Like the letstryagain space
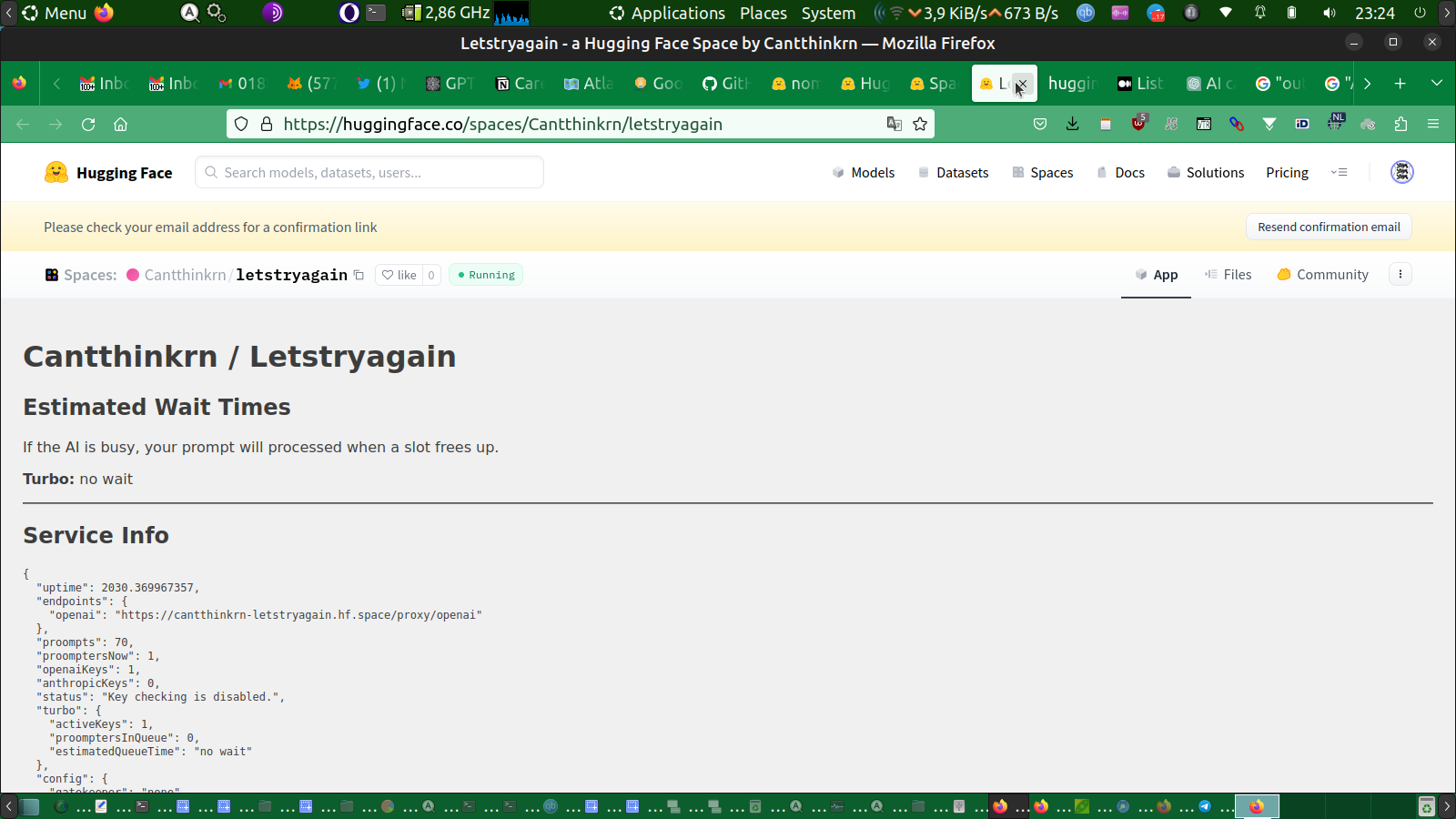 click(399, 275)
